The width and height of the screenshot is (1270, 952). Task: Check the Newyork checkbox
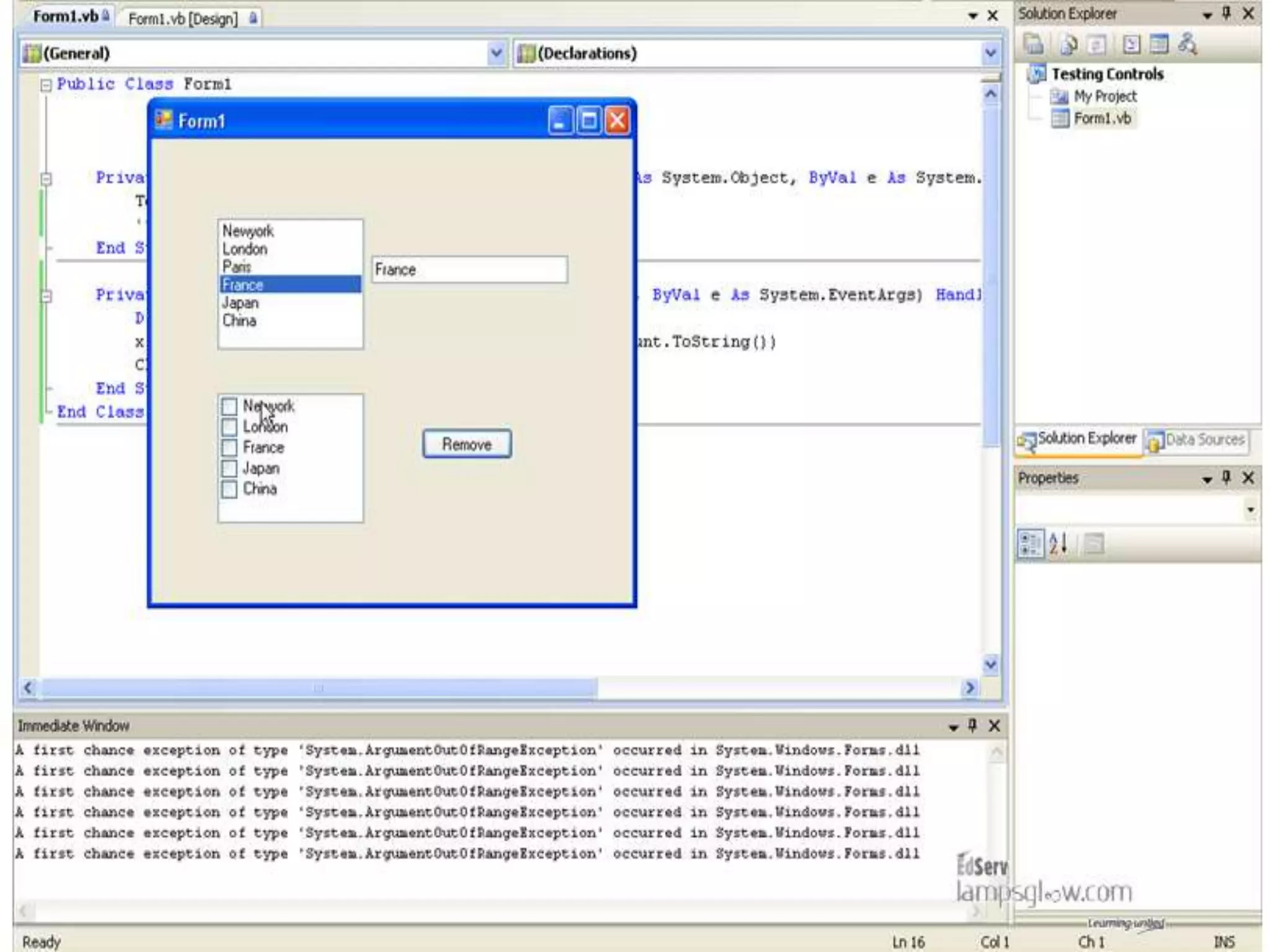click(229, 406)
